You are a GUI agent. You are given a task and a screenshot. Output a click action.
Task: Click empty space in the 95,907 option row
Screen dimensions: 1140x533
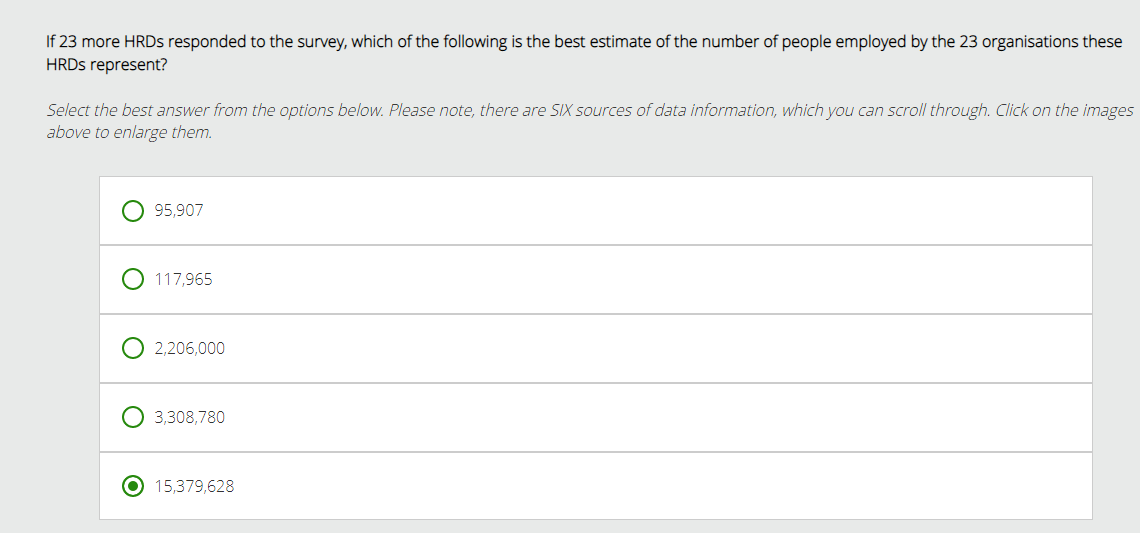[650, 211]
